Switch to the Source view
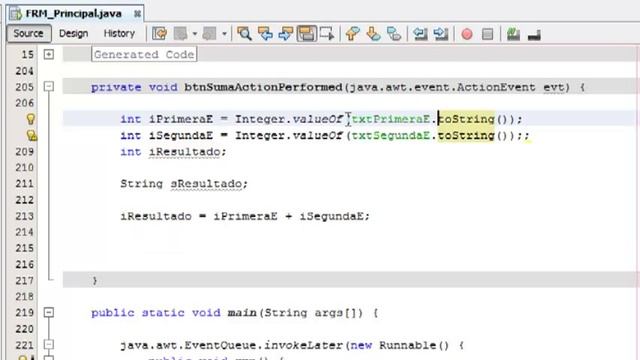The height and width of the screenshot is (360, 640). 29,33
